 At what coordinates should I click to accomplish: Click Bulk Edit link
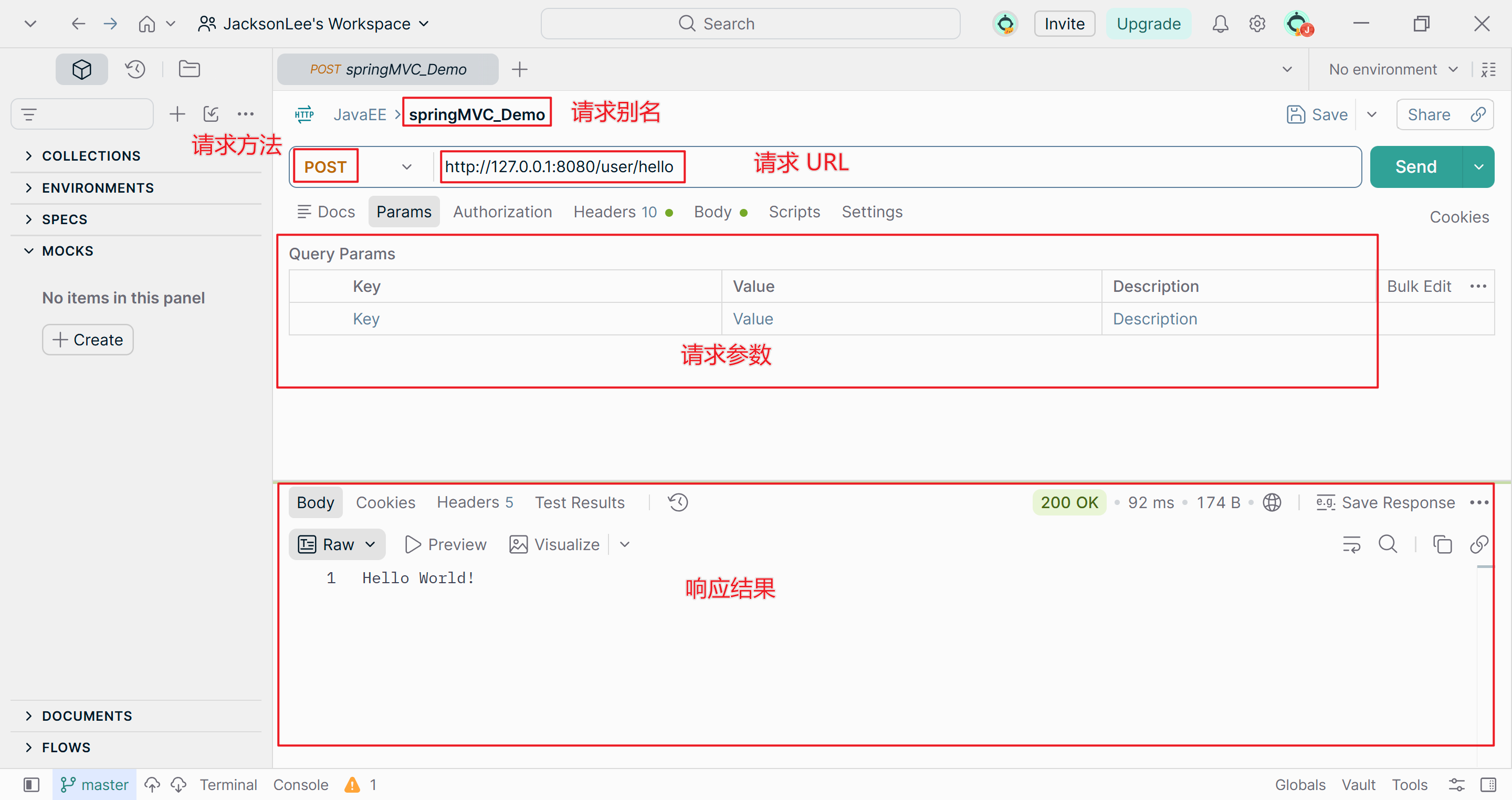click(x=1419, y=287)
